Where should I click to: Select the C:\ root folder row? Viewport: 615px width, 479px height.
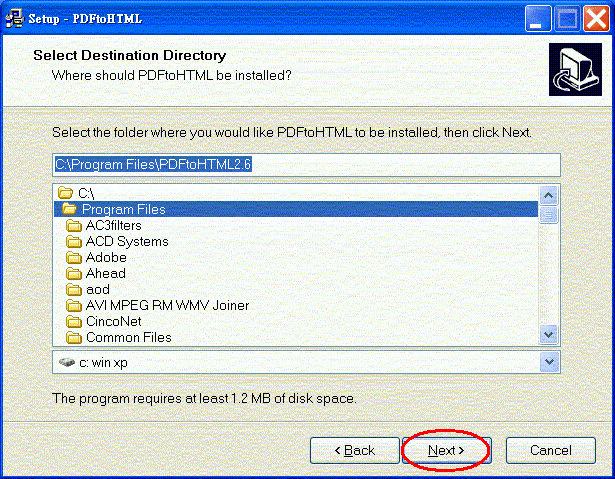(296, 193)
